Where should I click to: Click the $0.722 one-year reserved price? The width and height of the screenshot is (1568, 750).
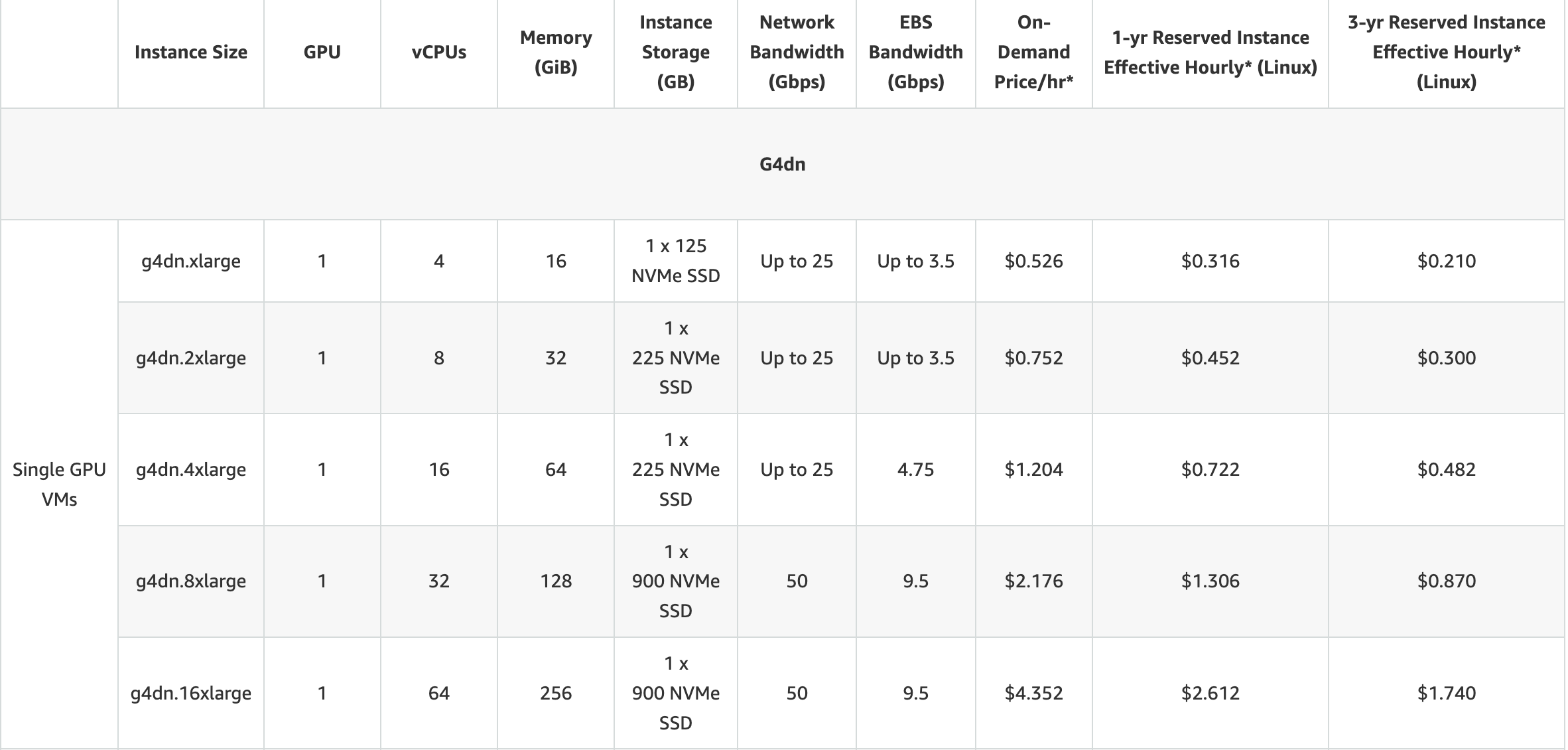click(x=1210, y=469)
